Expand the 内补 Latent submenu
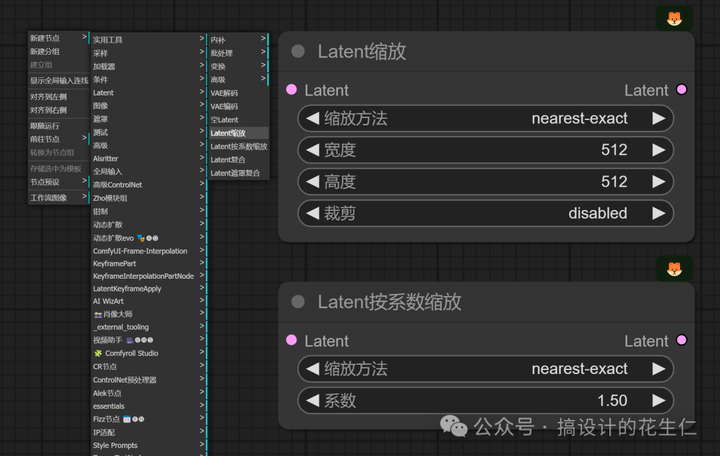The height and width of the screenshot is (456, 720). click(x=238, y=40)
